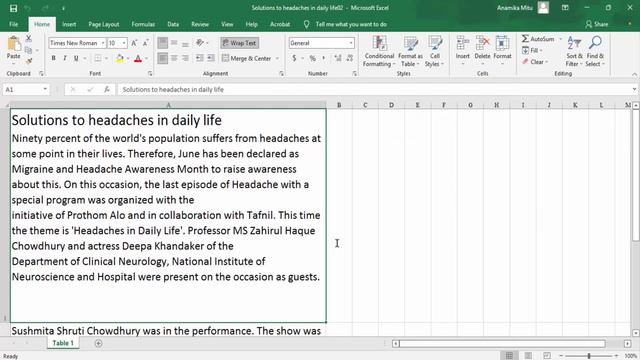The width and height of the screenshot is (640, 360).
Task: Switch to the Page Layout tab
Action: point(104,24)
